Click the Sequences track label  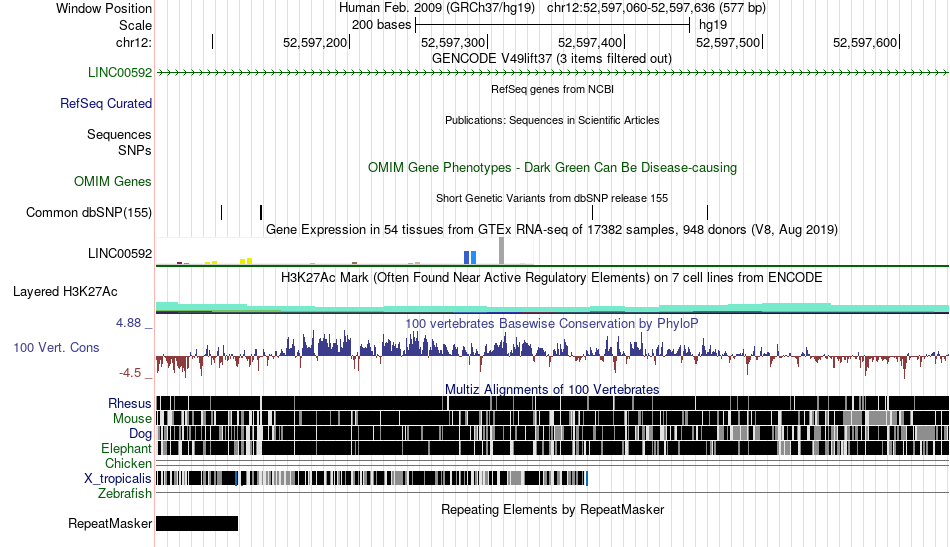pos(119,134)
